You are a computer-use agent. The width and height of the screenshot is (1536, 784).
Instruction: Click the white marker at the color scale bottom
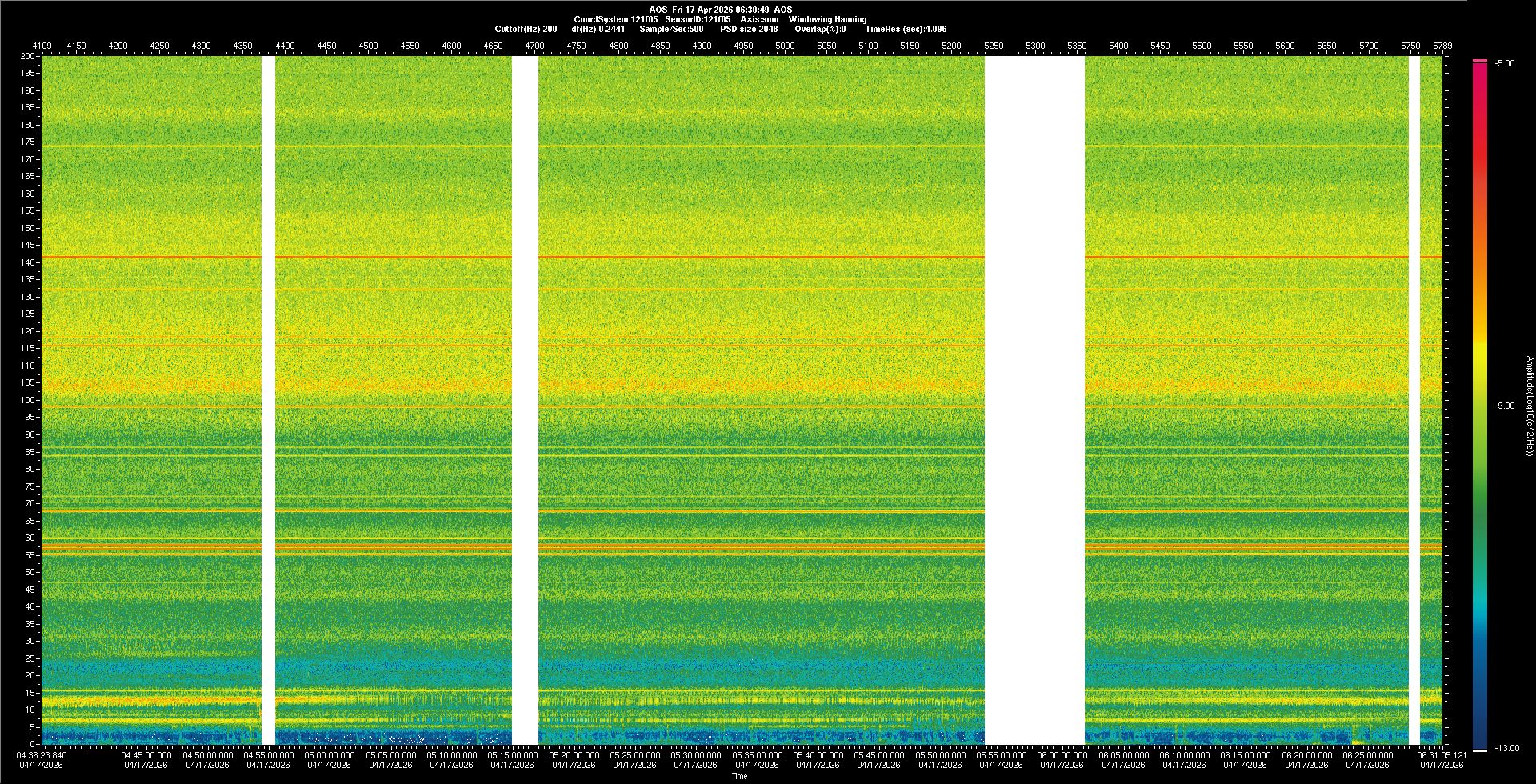point(1479,750)
